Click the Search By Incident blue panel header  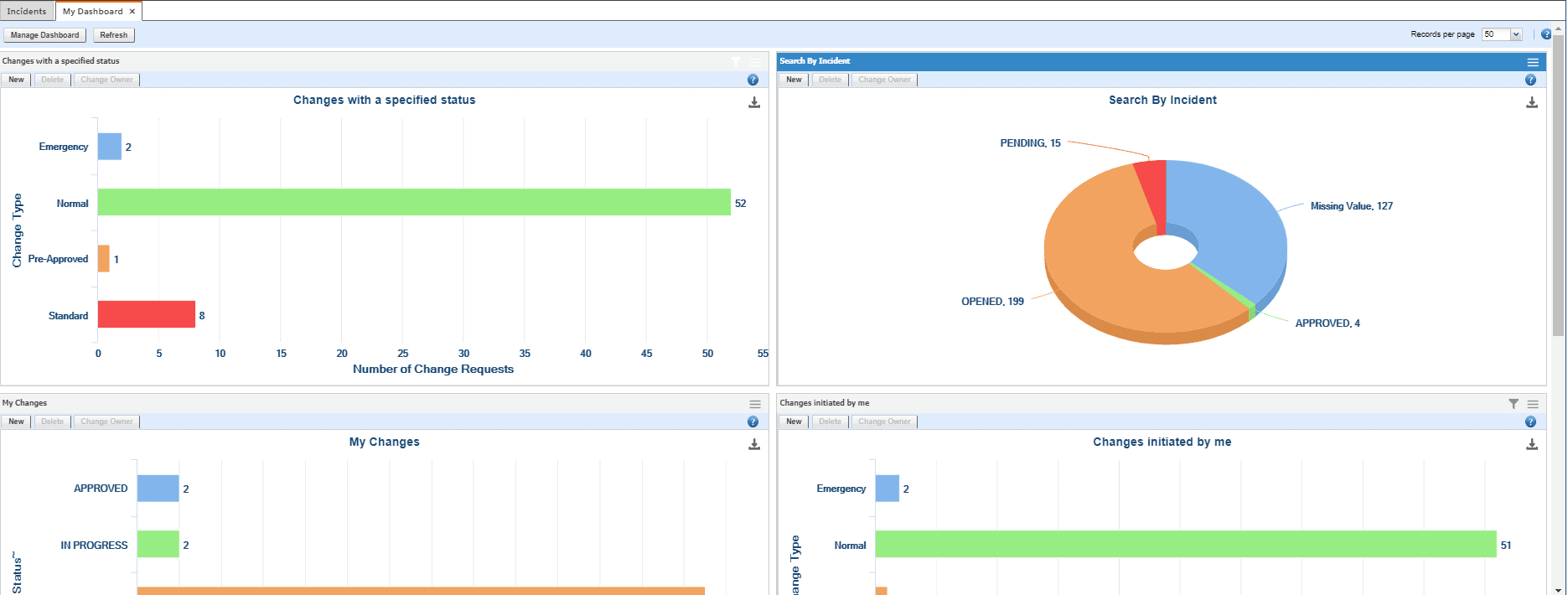coord(1162,61)
